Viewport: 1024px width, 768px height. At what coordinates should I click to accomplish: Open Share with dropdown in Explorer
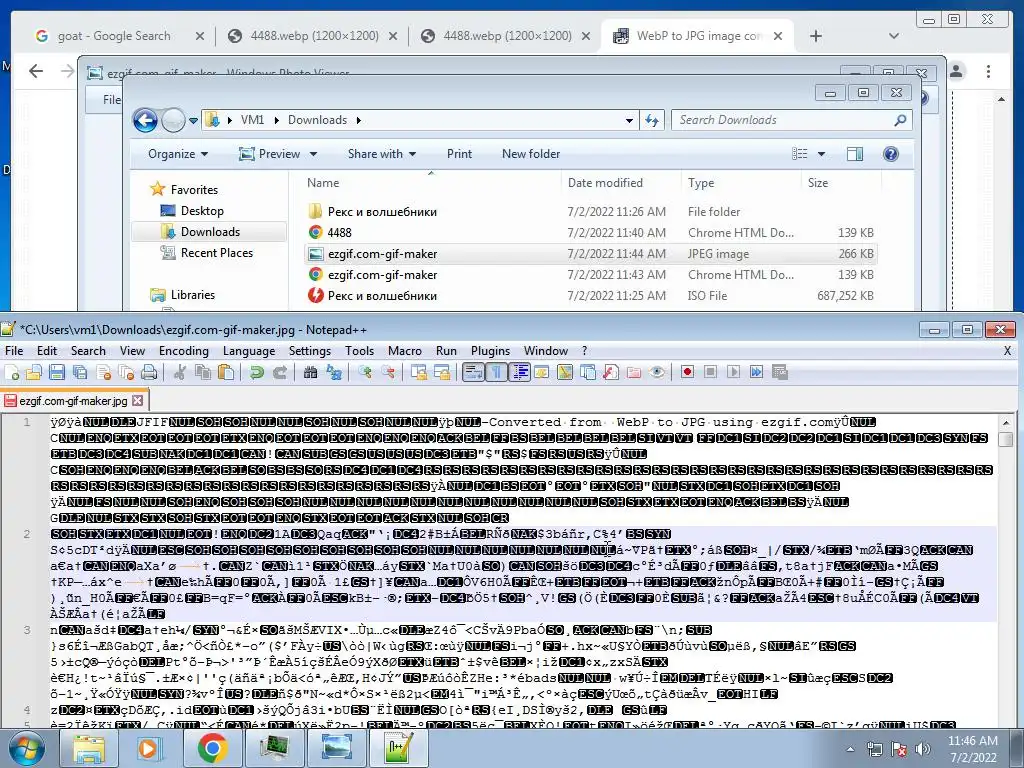[381, 153]
